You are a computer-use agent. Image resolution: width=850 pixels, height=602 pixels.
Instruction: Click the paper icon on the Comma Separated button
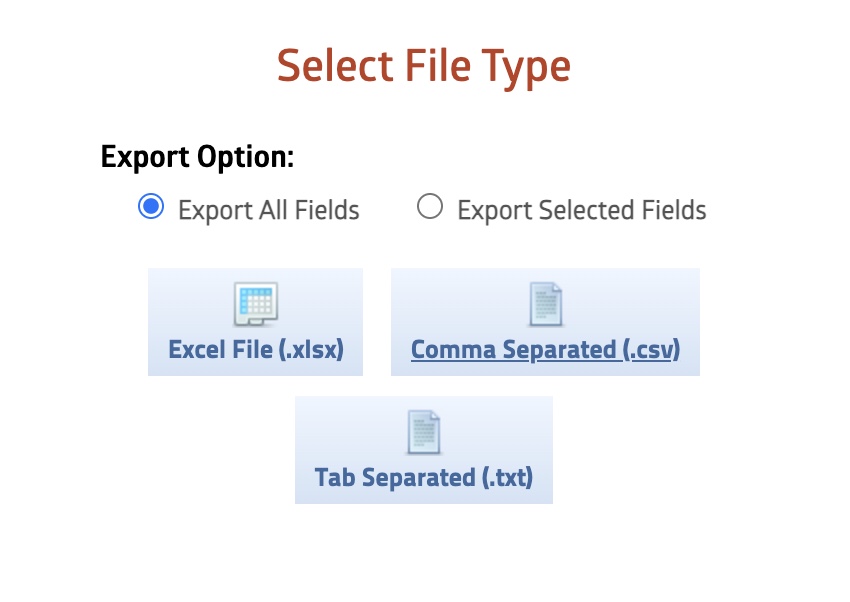click(x=546, y=303)
